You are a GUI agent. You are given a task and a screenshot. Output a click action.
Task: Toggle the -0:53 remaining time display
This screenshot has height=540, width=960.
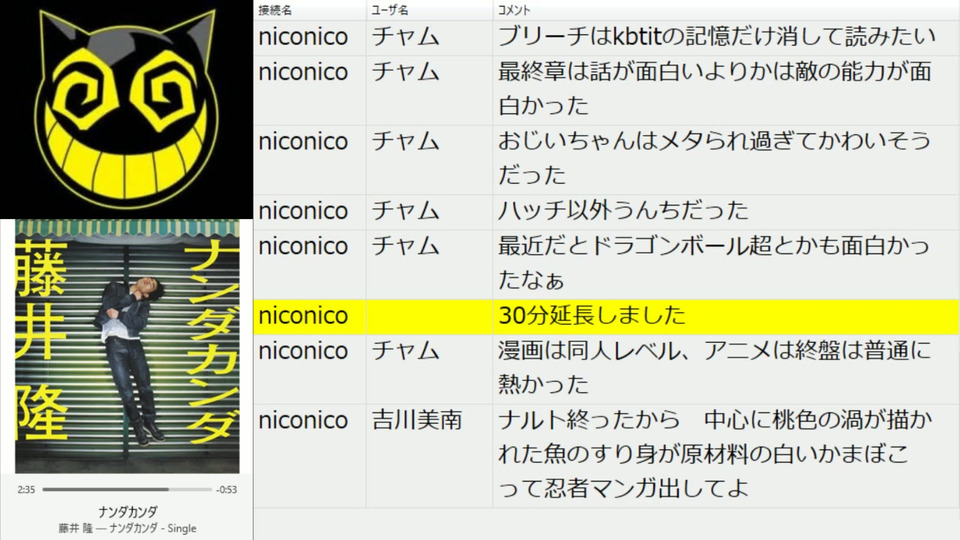tap(227, 489)
